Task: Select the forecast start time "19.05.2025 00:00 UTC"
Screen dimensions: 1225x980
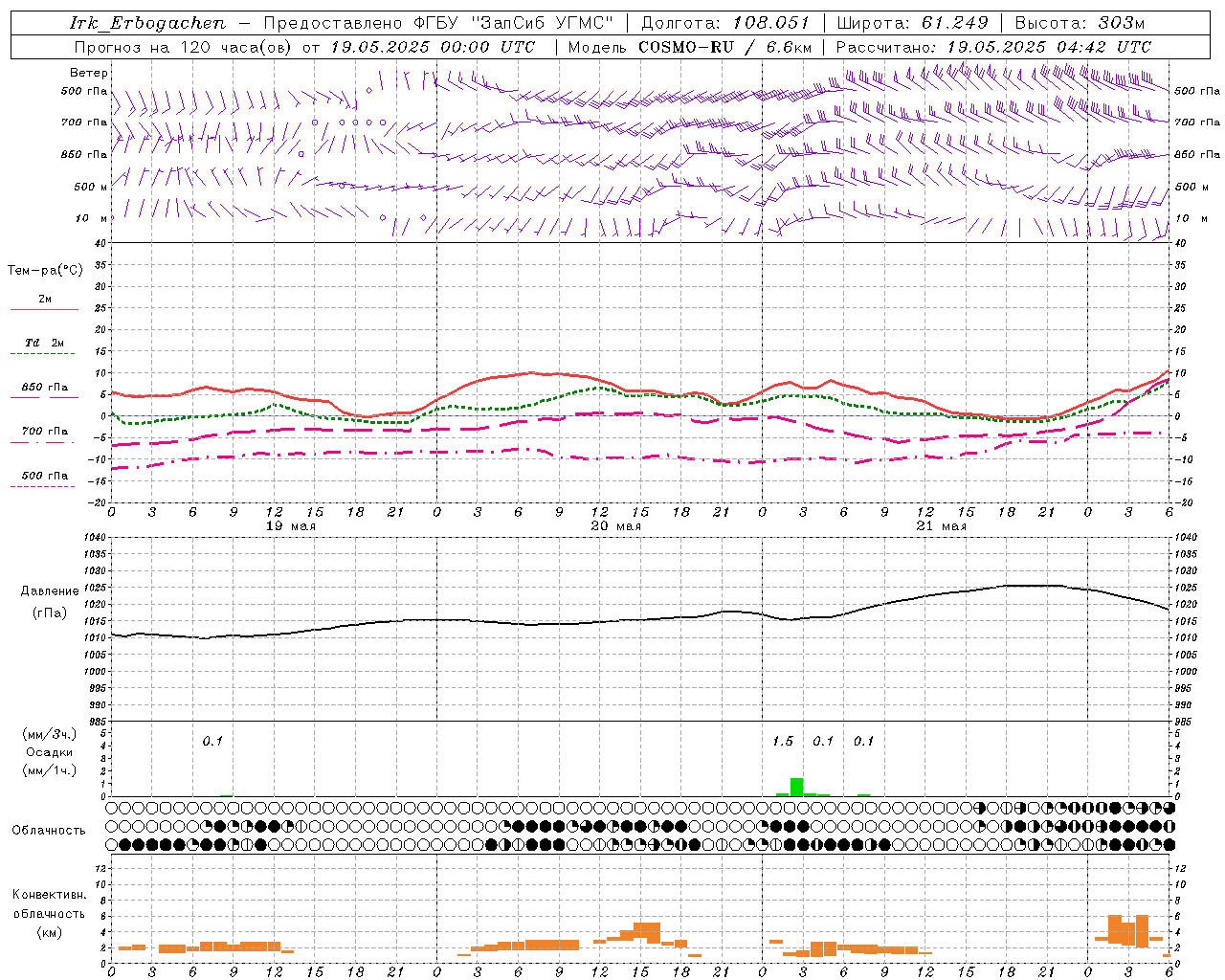Action: (433, 47)
